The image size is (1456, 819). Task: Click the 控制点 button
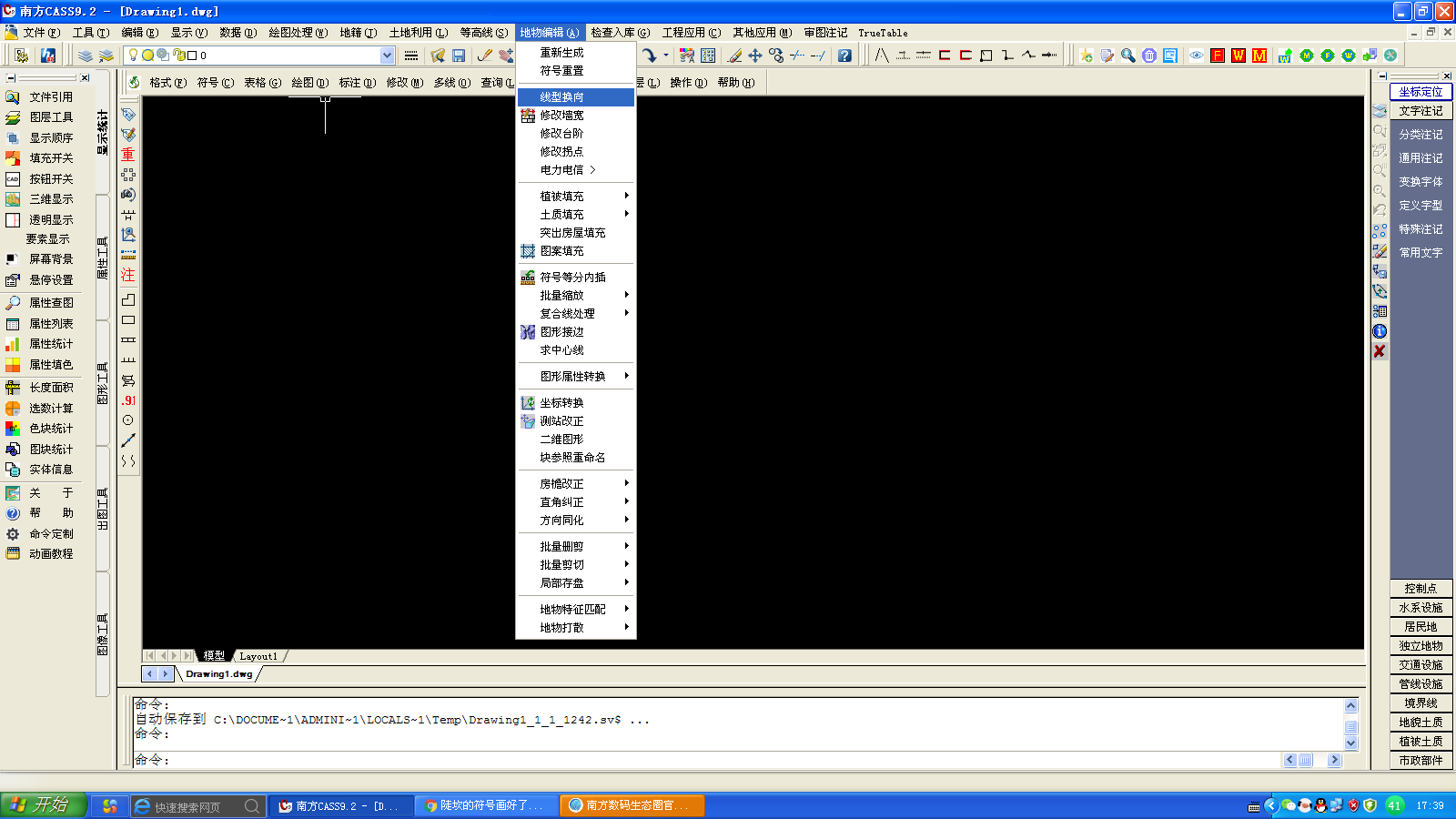(x=1421, y=589)
